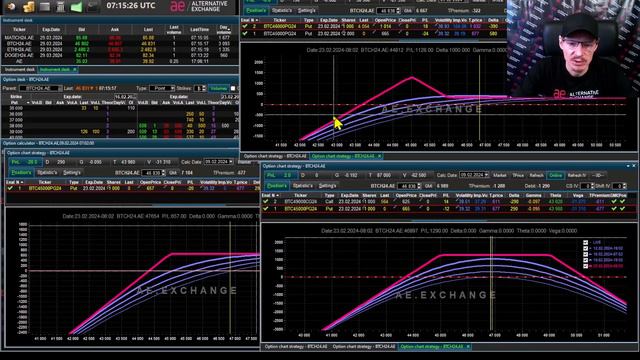Toggle last red legend series checkbox

click(586, 266)
